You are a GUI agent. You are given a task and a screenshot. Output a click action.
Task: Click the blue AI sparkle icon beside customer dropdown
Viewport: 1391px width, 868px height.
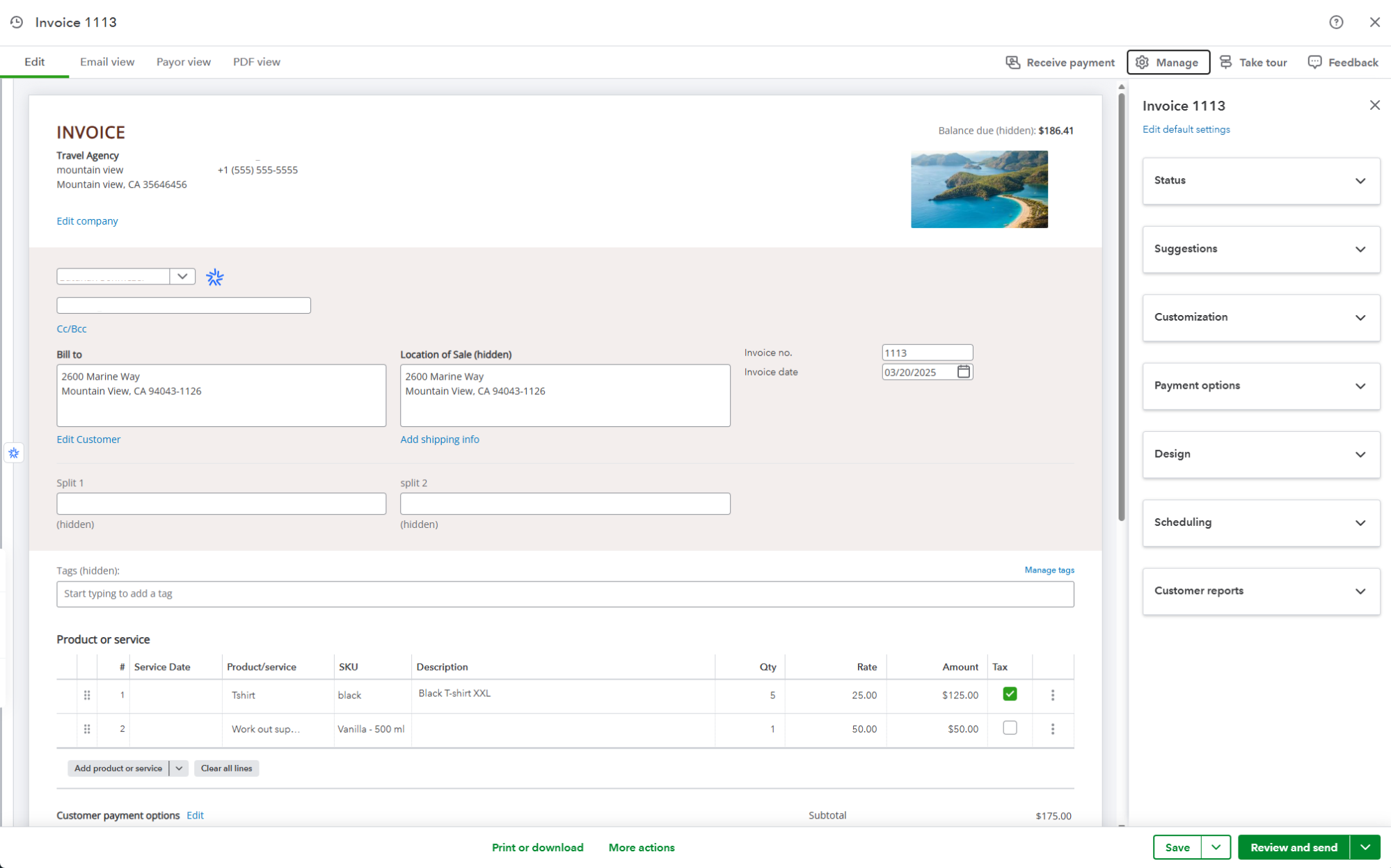pos(215,278)
